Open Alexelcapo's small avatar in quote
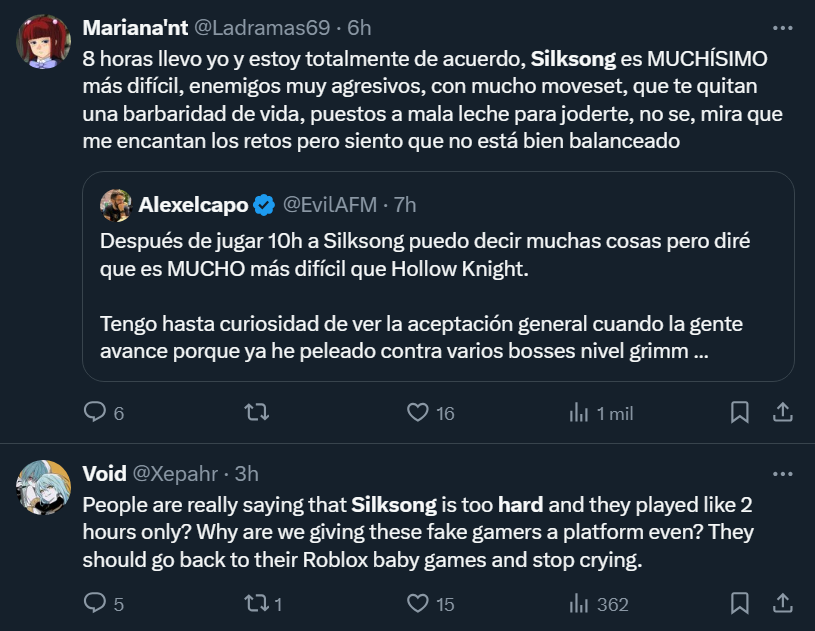This screenshot has height=631, width=815. (x=116, y=205)
